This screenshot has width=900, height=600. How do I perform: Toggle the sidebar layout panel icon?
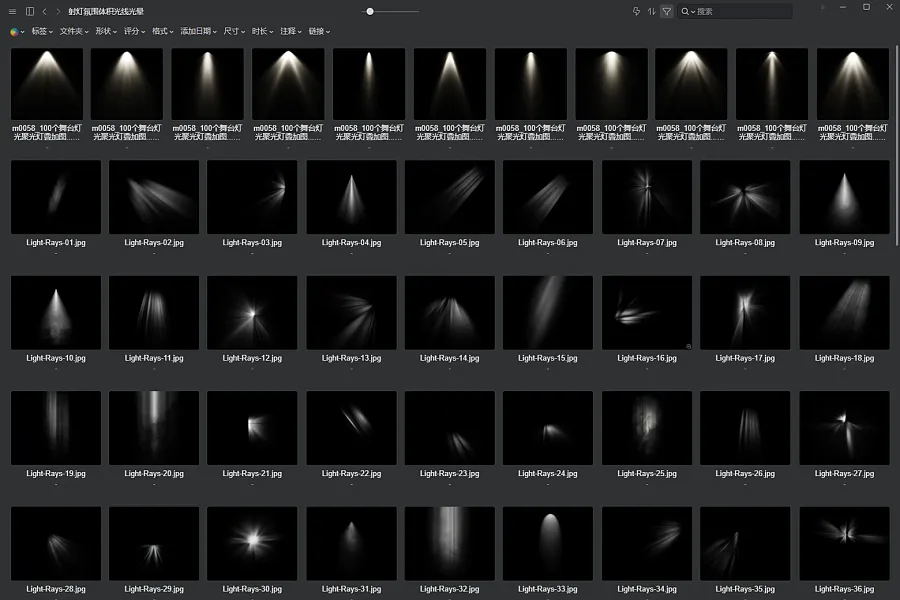coord(30,11)
